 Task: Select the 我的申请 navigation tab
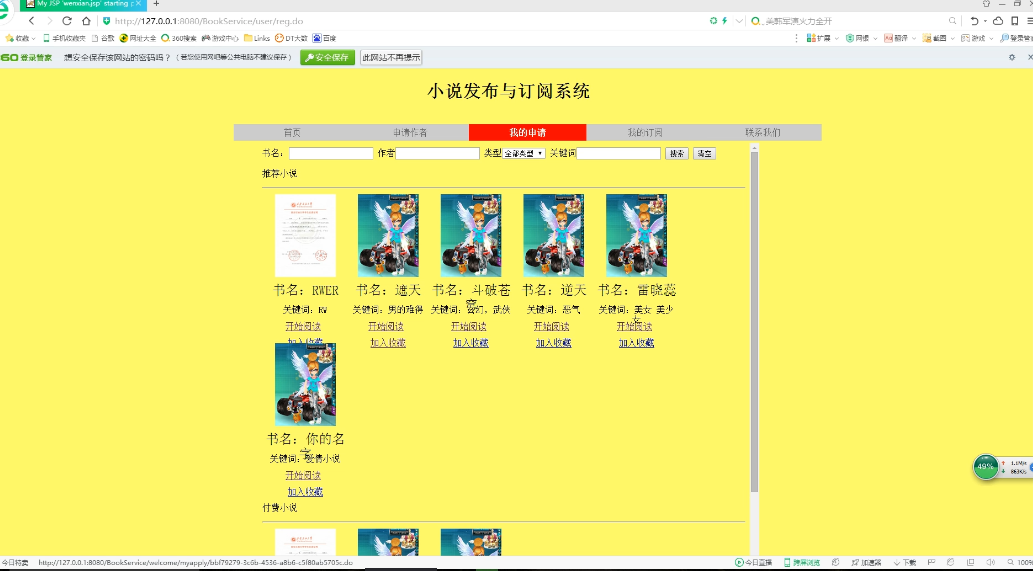click(x=528, y=132)
